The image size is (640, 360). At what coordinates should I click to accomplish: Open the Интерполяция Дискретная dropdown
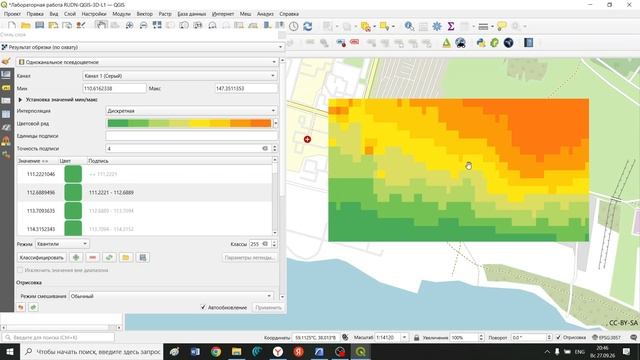[x=191, y=111]
